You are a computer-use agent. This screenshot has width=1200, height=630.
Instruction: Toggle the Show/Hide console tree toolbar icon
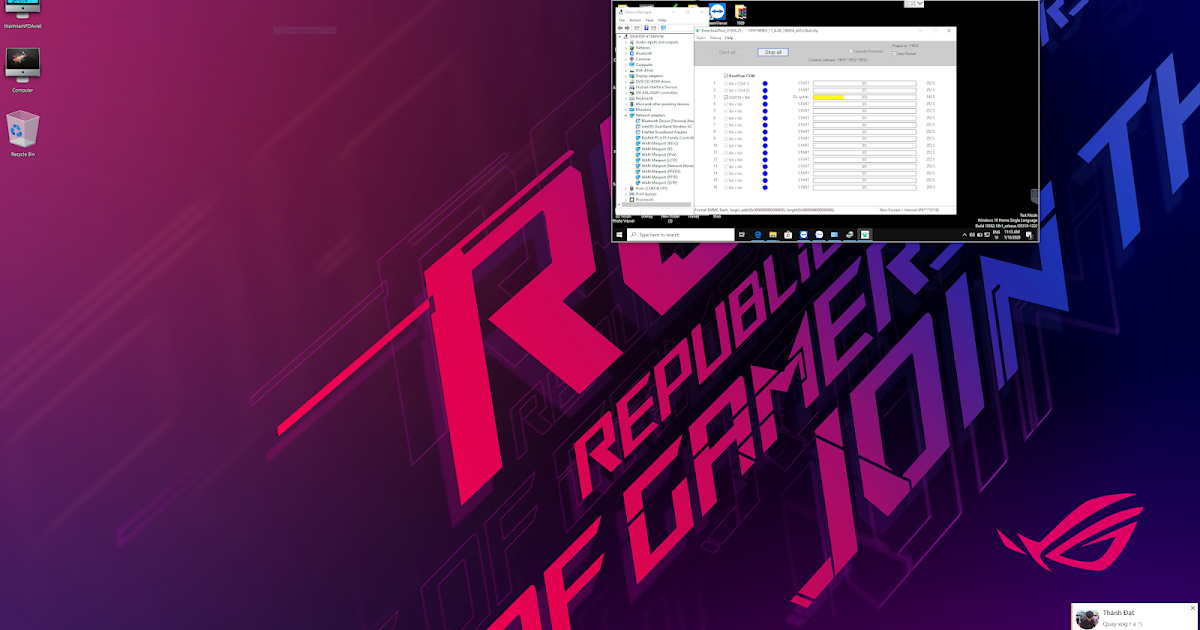tap(636, 28)
